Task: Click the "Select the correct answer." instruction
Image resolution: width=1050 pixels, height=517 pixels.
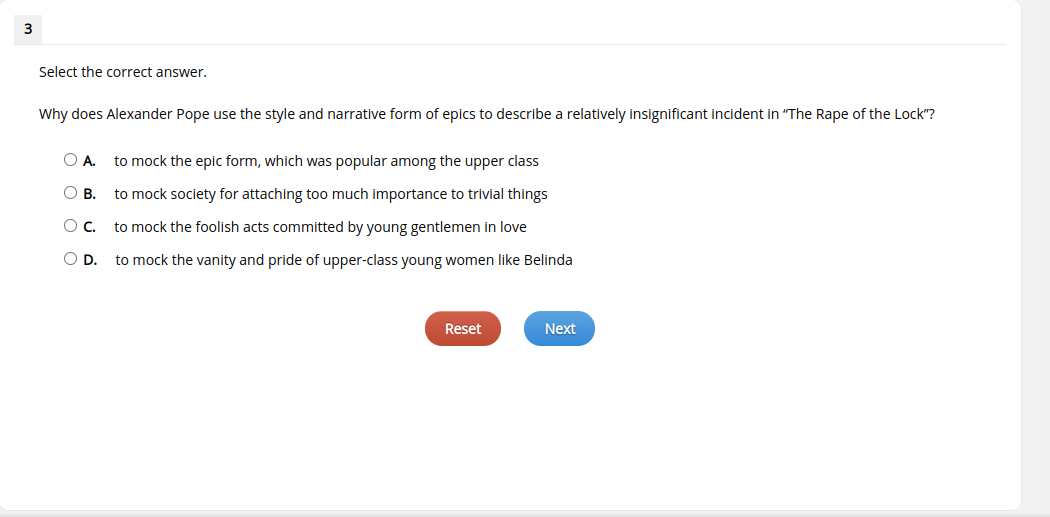Action: click(123, 72)
